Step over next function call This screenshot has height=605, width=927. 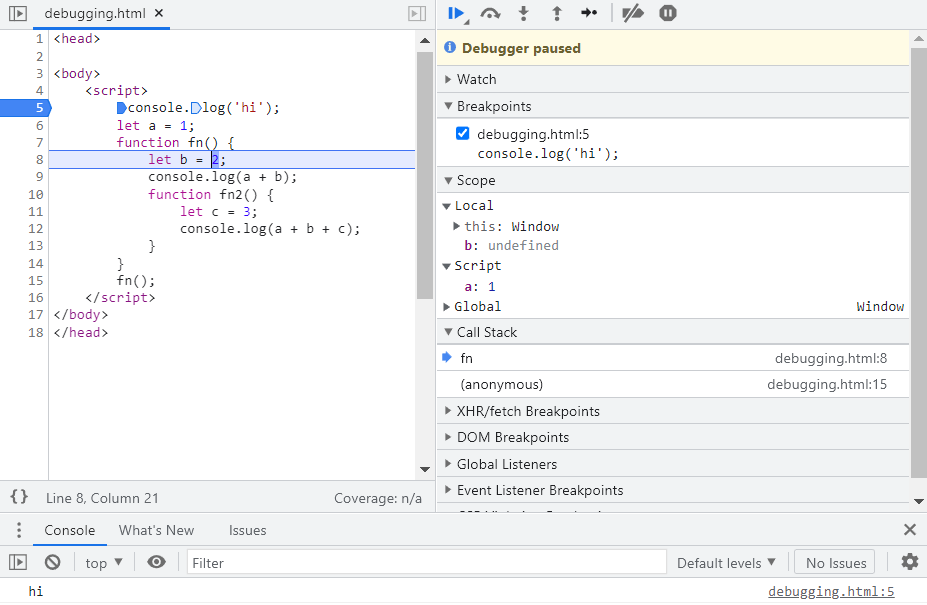(x=490, y=13)
